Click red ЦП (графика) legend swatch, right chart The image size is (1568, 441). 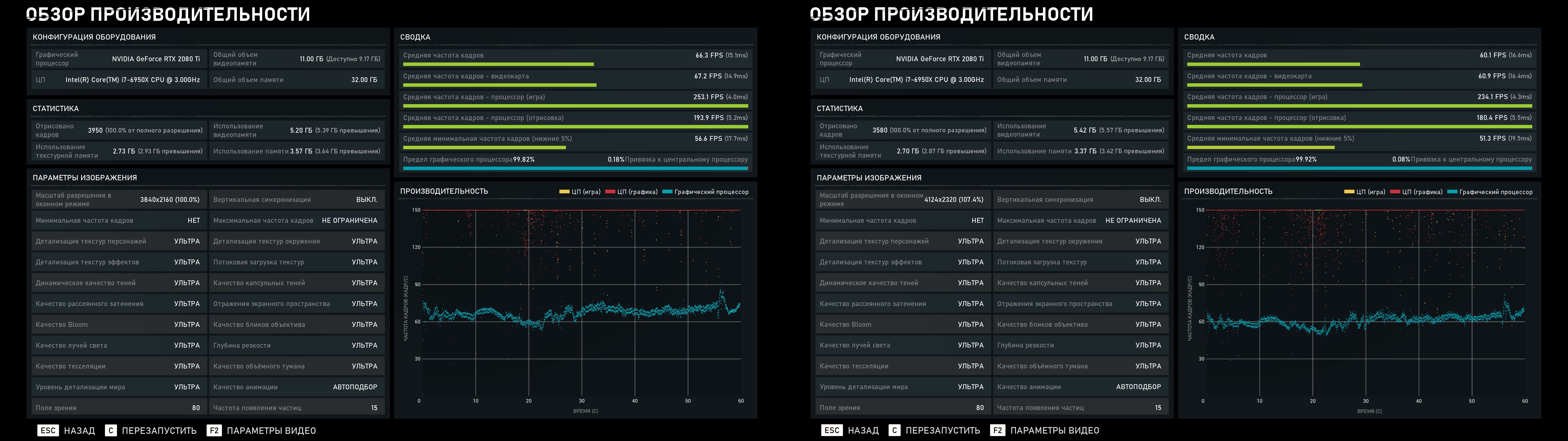pos(1395,192)
